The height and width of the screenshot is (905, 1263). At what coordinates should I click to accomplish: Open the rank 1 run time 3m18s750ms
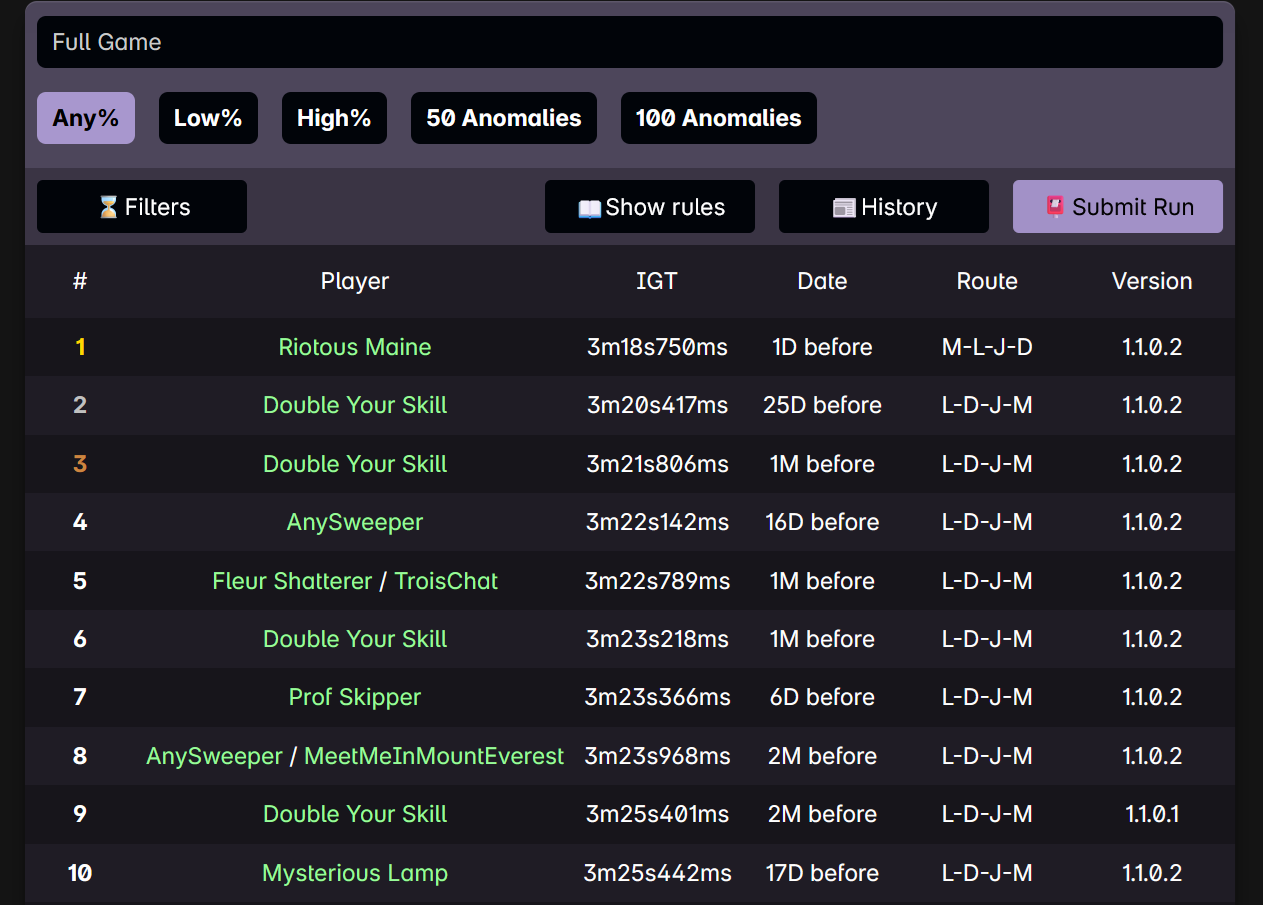(x=657, y=347)
